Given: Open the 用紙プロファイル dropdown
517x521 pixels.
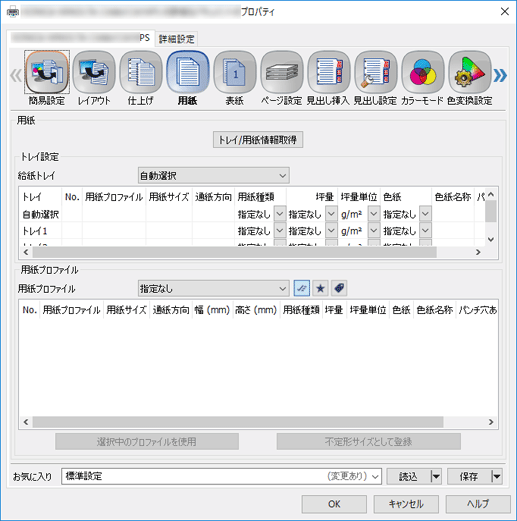Looking at the screenshot, I should 214,288.
